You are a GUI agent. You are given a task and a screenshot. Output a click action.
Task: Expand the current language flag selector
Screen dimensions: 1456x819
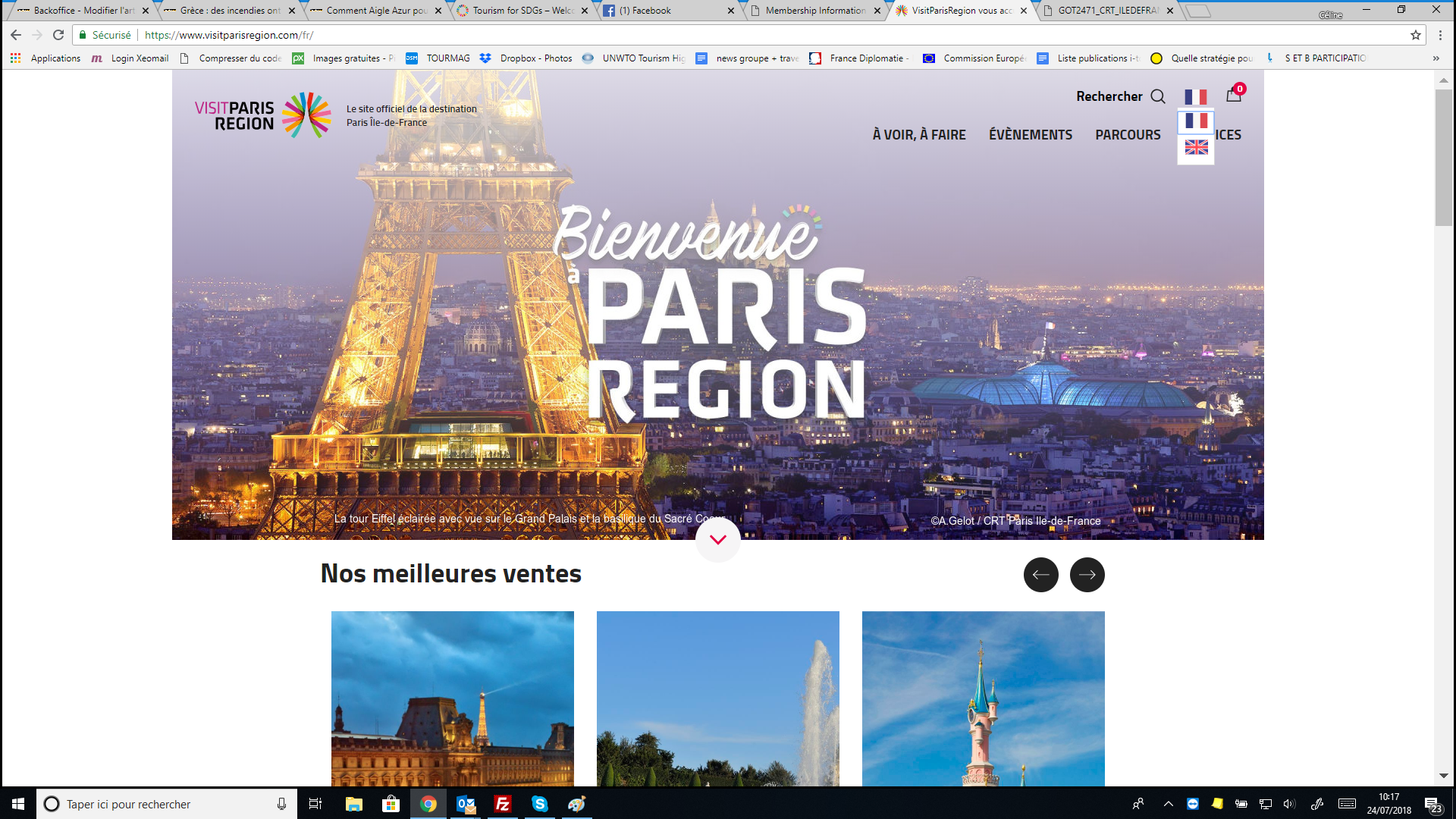pyautogui.click(x=1196, y=97)
